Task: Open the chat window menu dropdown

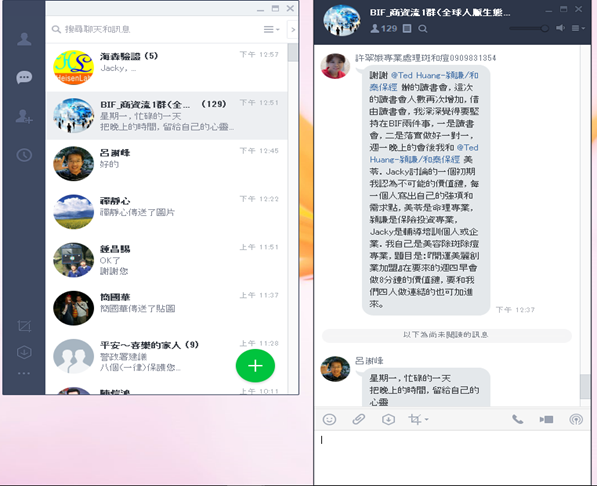Action: pos(578,28)
